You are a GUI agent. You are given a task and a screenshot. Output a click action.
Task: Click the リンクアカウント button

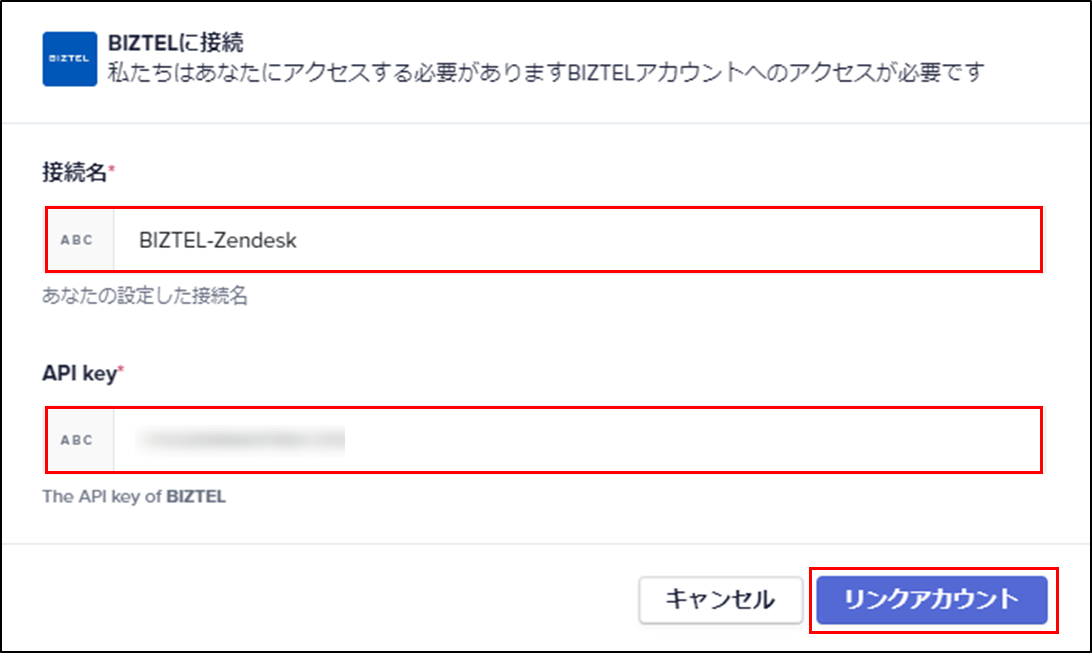click(932, 599)
